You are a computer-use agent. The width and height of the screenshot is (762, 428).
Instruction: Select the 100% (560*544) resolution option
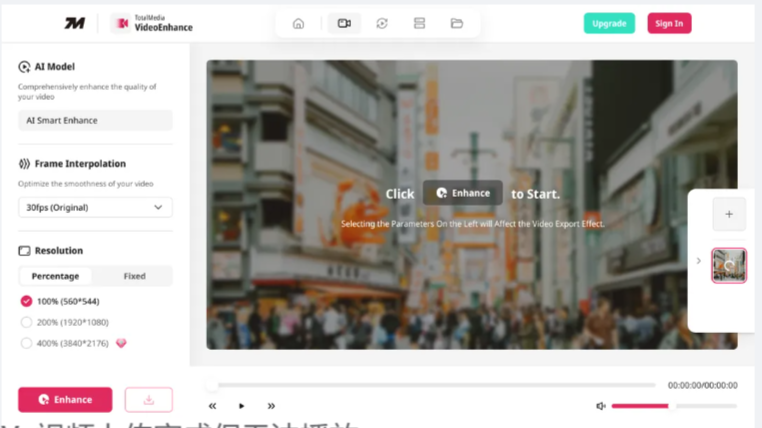click(27, 301)
